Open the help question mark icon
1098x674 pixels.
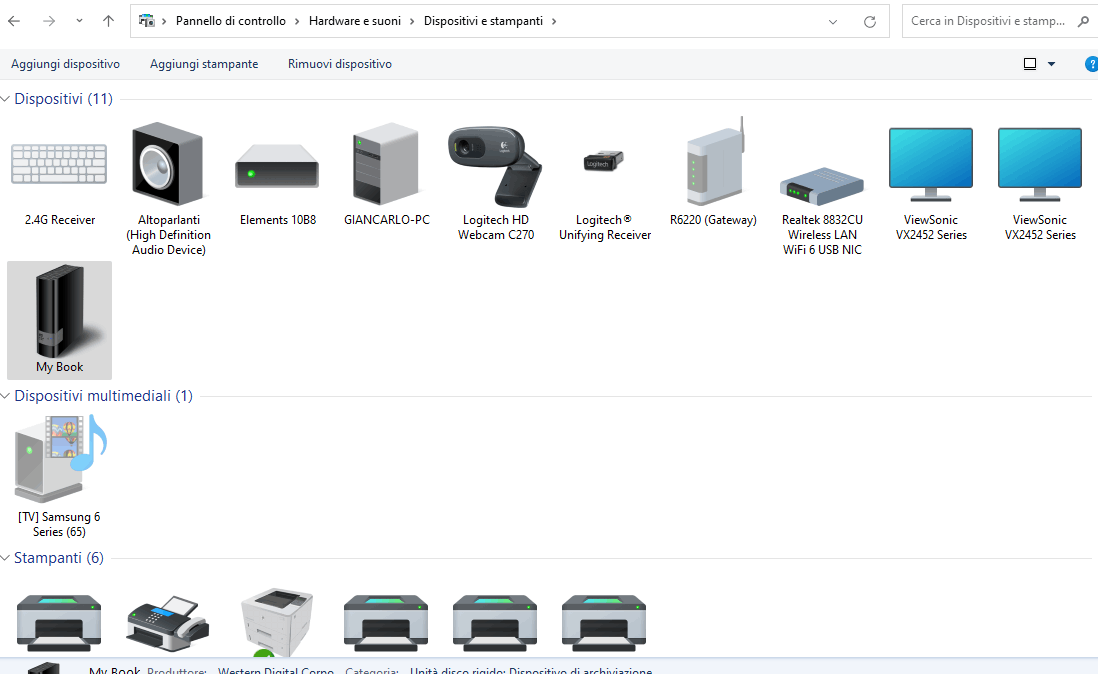pyautogui.click(x=1091, y=64)
